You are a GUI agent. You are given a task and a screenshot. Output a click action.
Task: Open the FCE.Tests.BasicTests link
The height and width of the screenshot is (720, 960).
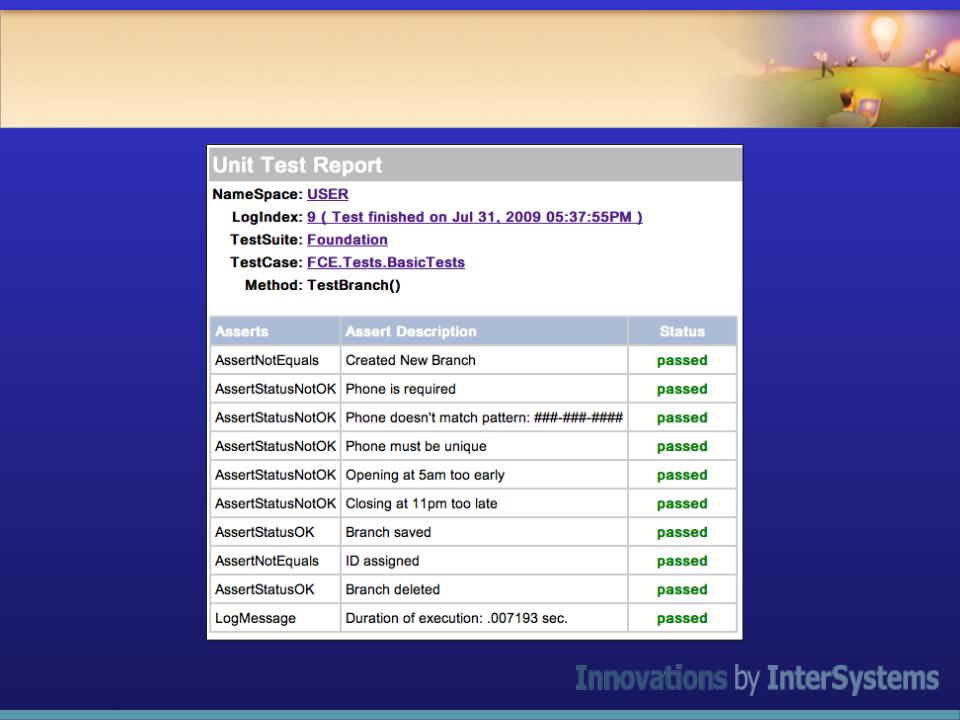click(x=386, y=262)
